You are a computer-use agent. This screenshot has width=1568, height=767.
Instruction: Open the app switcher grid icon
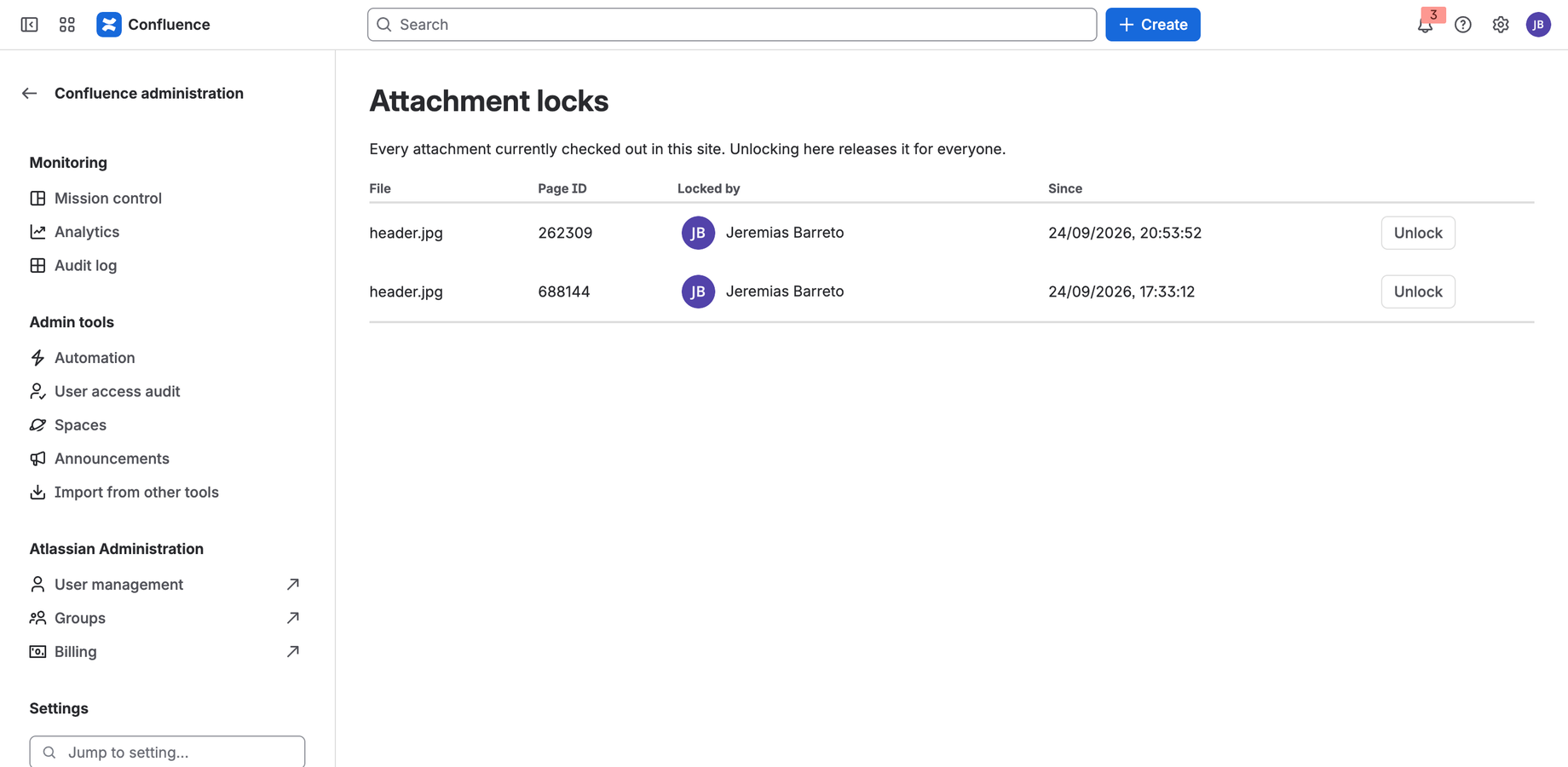tap(67, 25)
